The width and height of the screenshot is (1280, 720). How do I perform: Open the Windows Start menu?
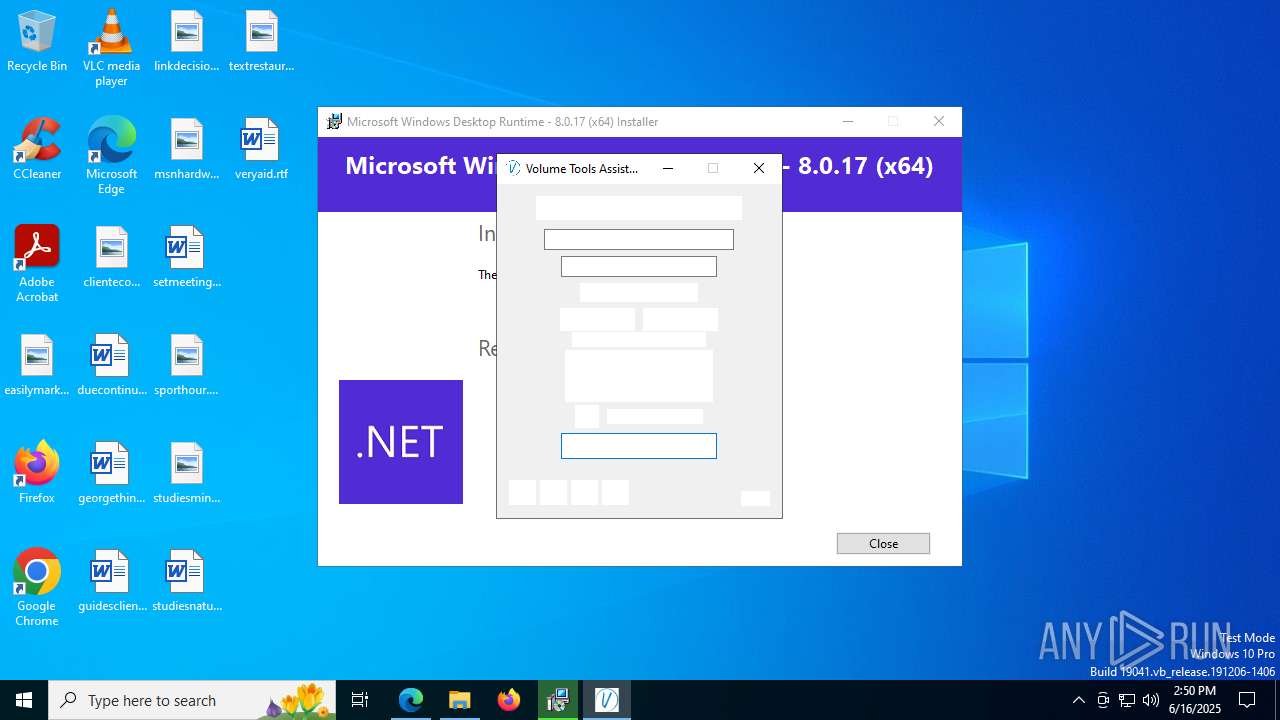[x=24, y=700]
